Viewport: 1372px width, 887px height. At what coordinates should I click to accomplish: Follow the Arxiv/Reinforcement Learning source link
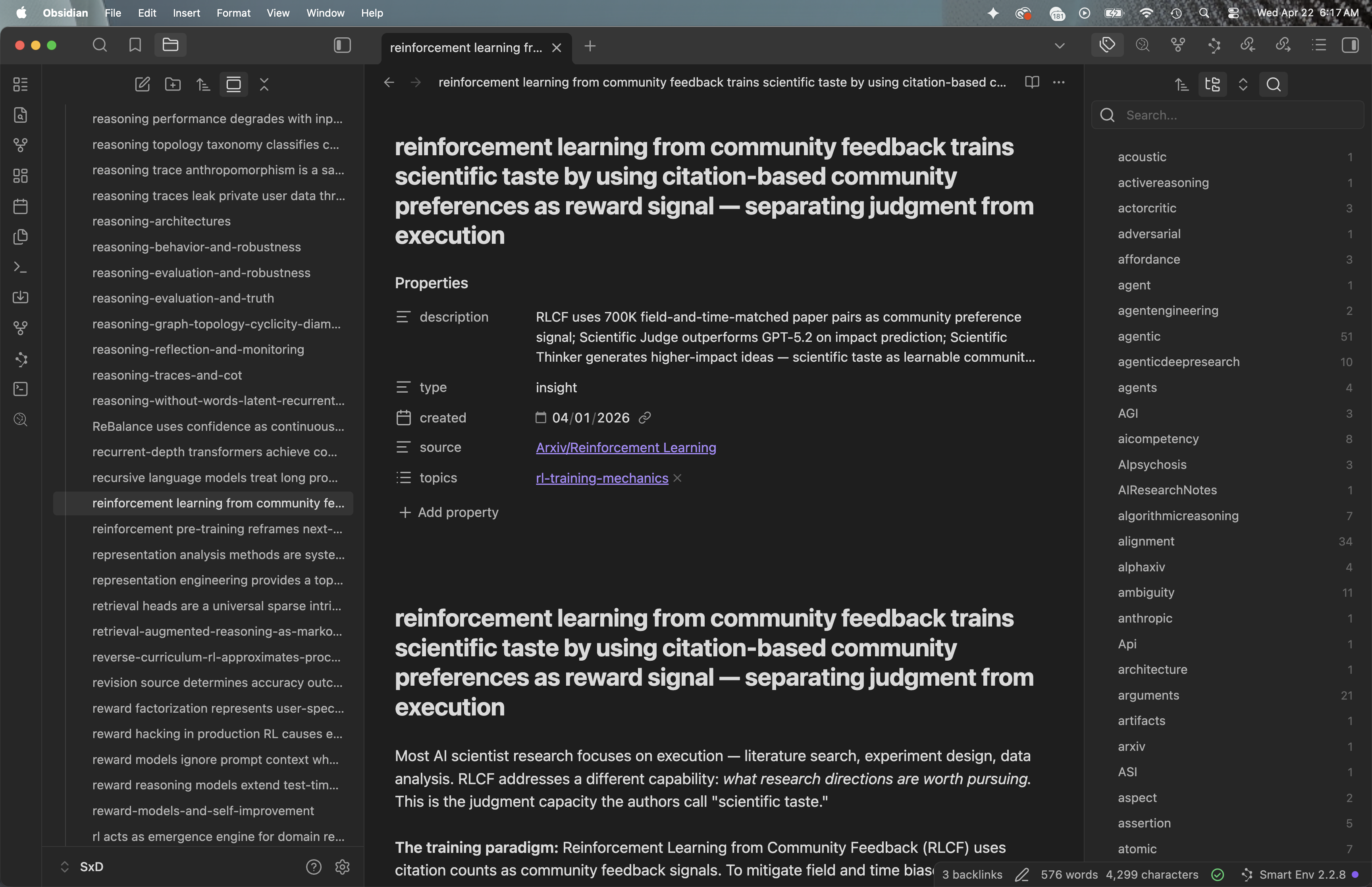point(626,447)
